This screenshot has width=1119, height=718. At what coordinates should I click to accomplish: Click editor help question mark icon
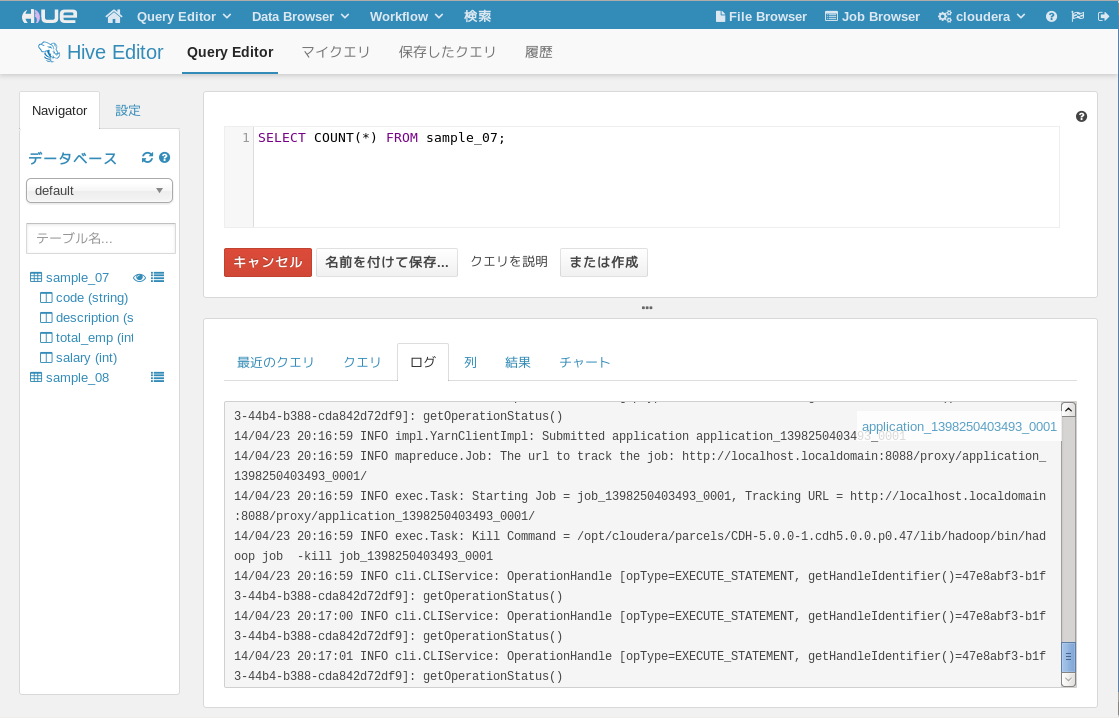[x=1081, y=116]
